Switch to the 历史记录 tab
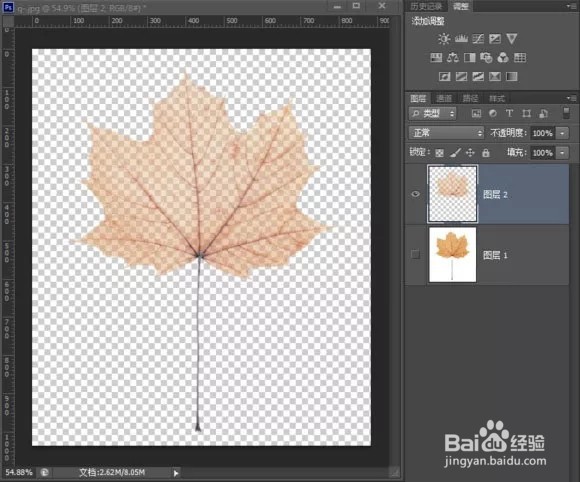 426,6
